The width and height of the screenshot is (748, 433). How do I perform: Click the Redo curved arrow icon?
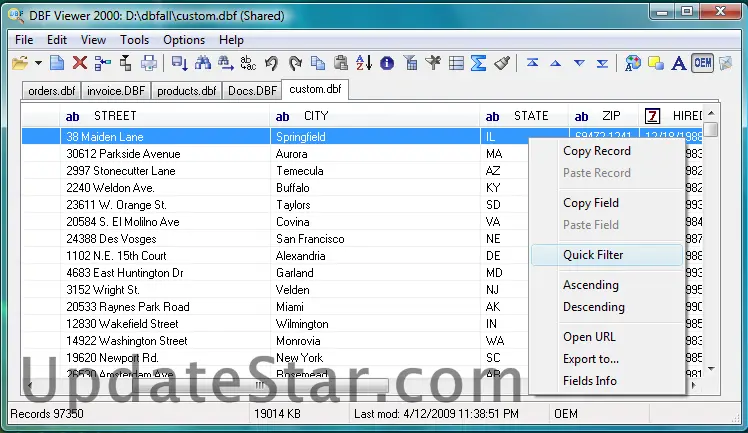coord(295,63)
